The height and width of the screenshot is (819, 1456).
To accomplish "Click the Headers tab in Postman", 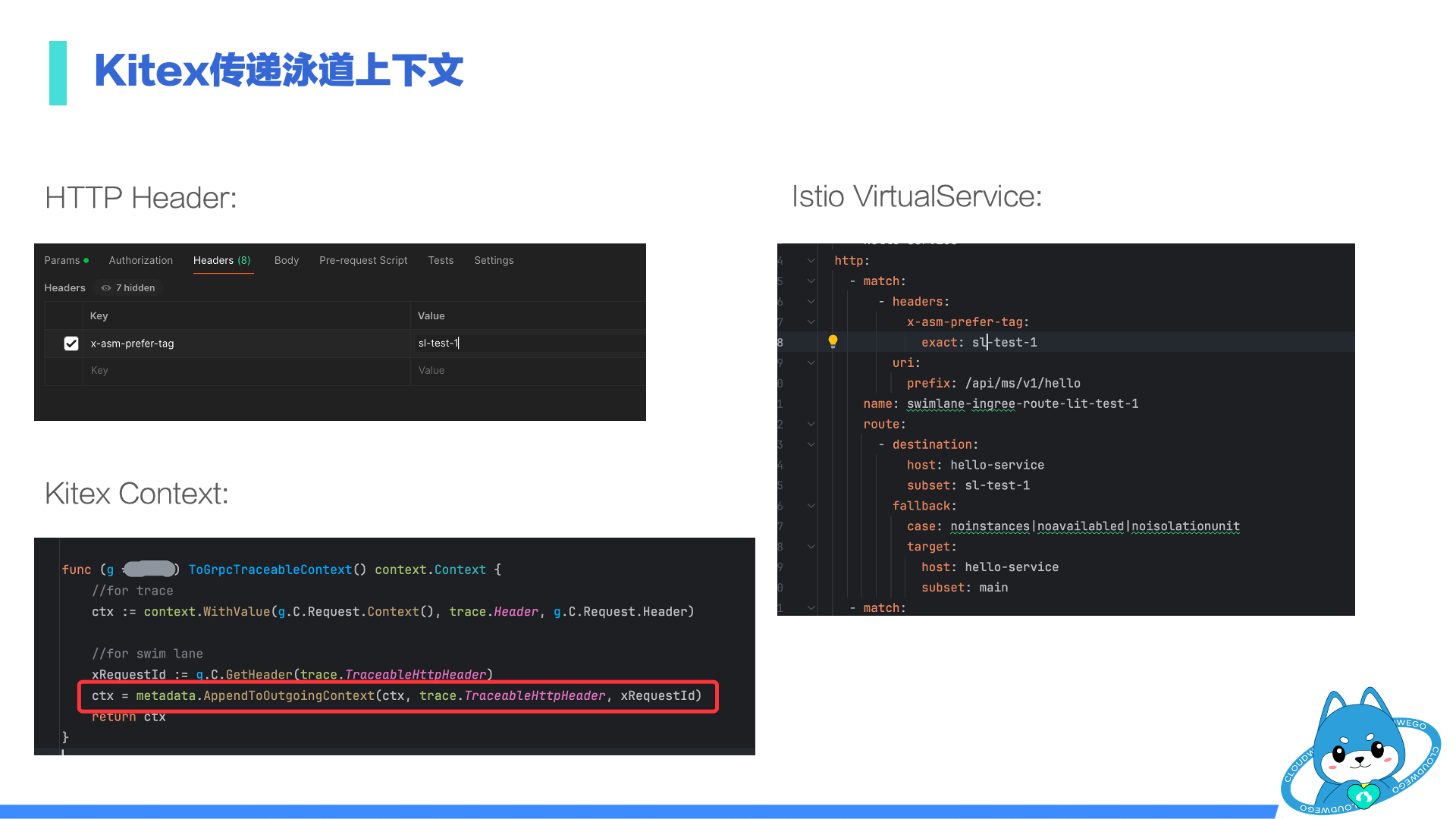I will click(221, 259).
